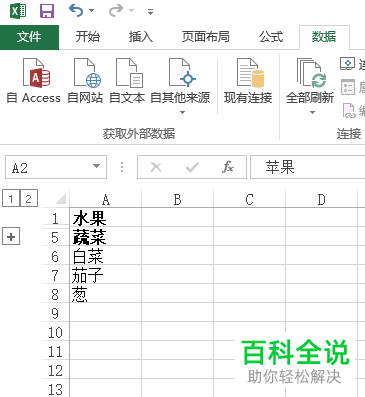Click the cell containing 葱
Screen dimensions: 365x397
click(x=106, y=294)
